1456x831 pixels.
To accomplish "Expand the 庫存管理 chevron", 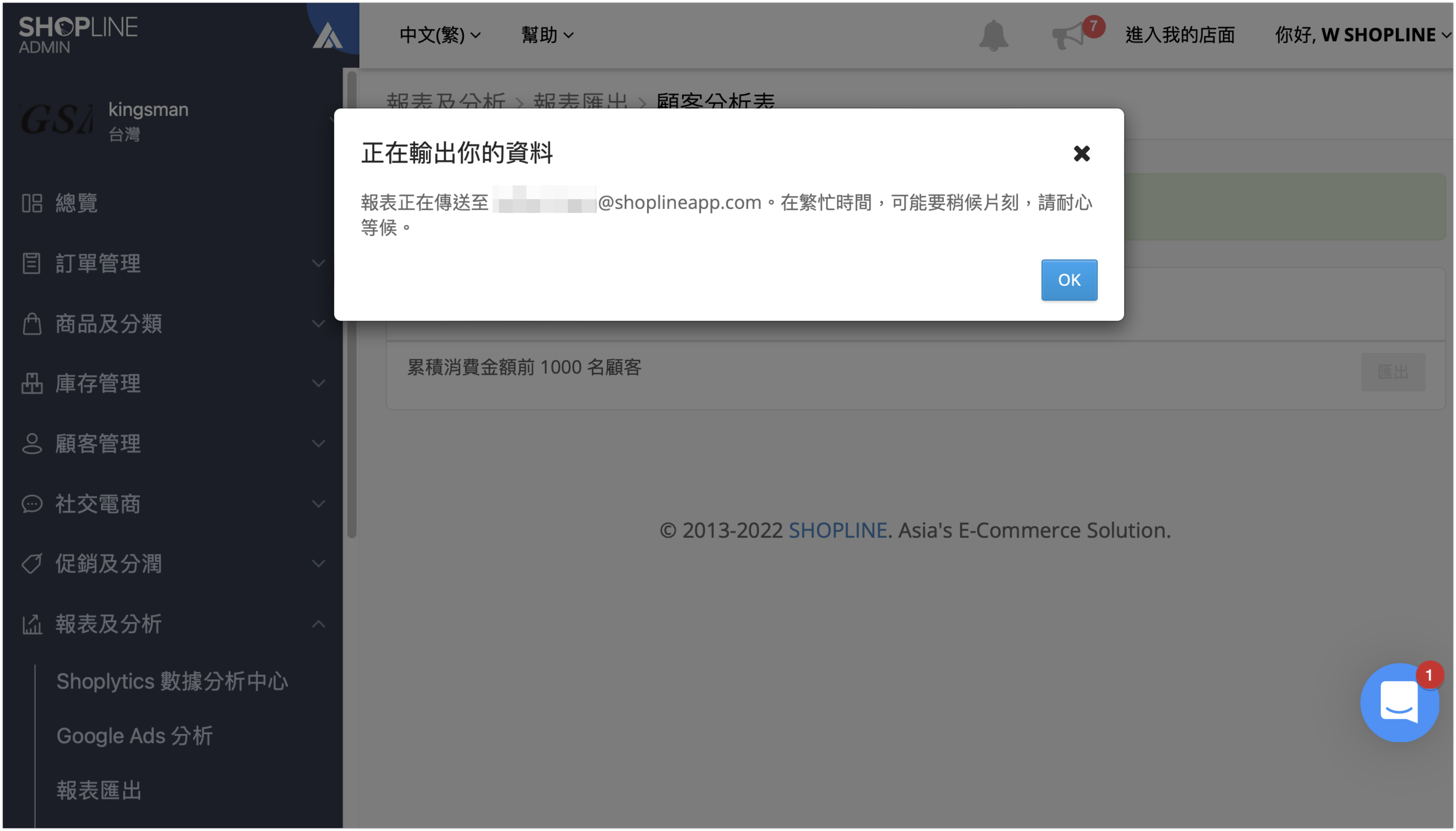I will (319, 384).
